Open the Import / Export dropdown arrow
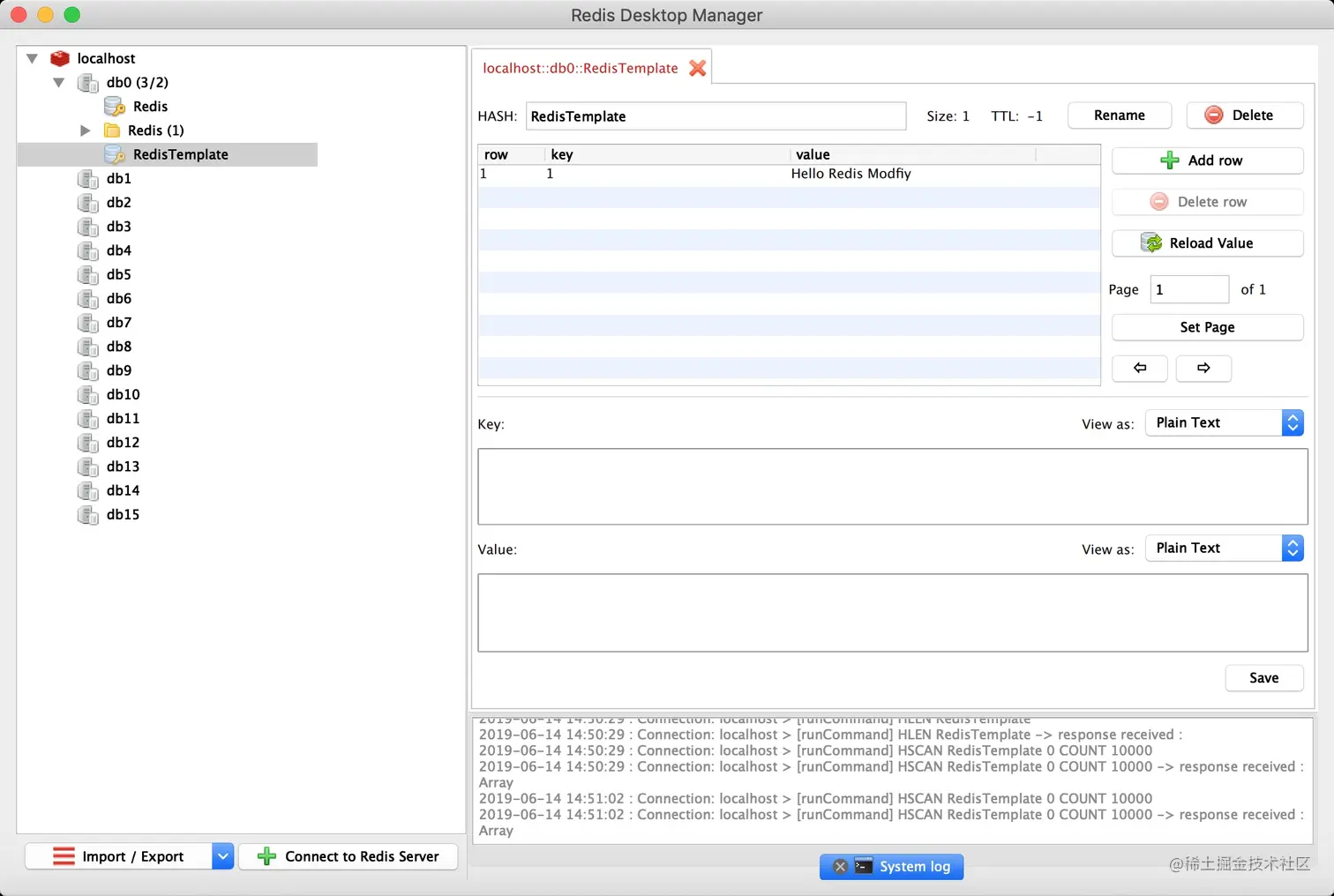1334x896 pixels. click(223, 856)
